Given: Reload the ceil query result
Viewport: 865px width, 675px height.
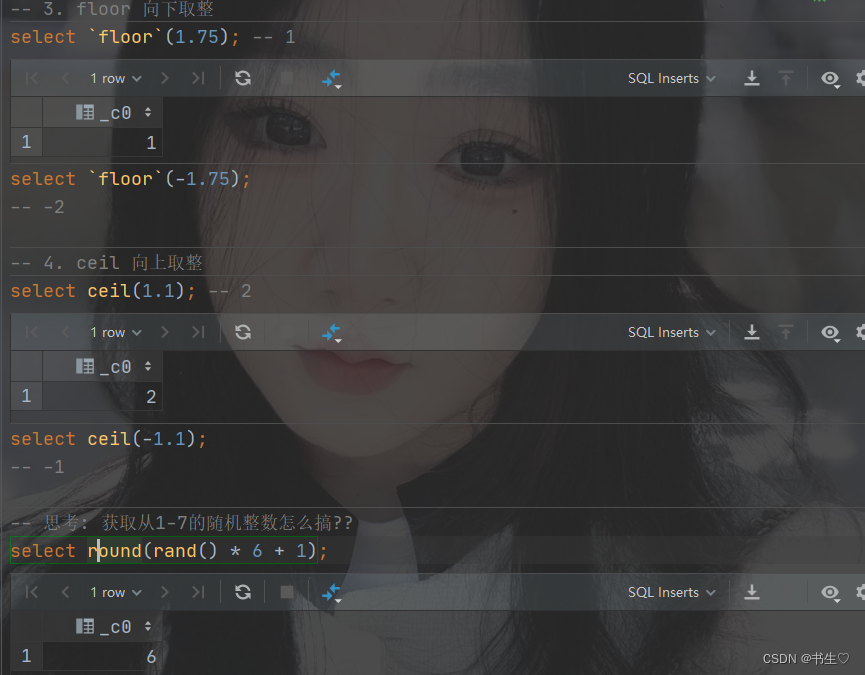Looking at the screenshot, I should pos(243,332).
